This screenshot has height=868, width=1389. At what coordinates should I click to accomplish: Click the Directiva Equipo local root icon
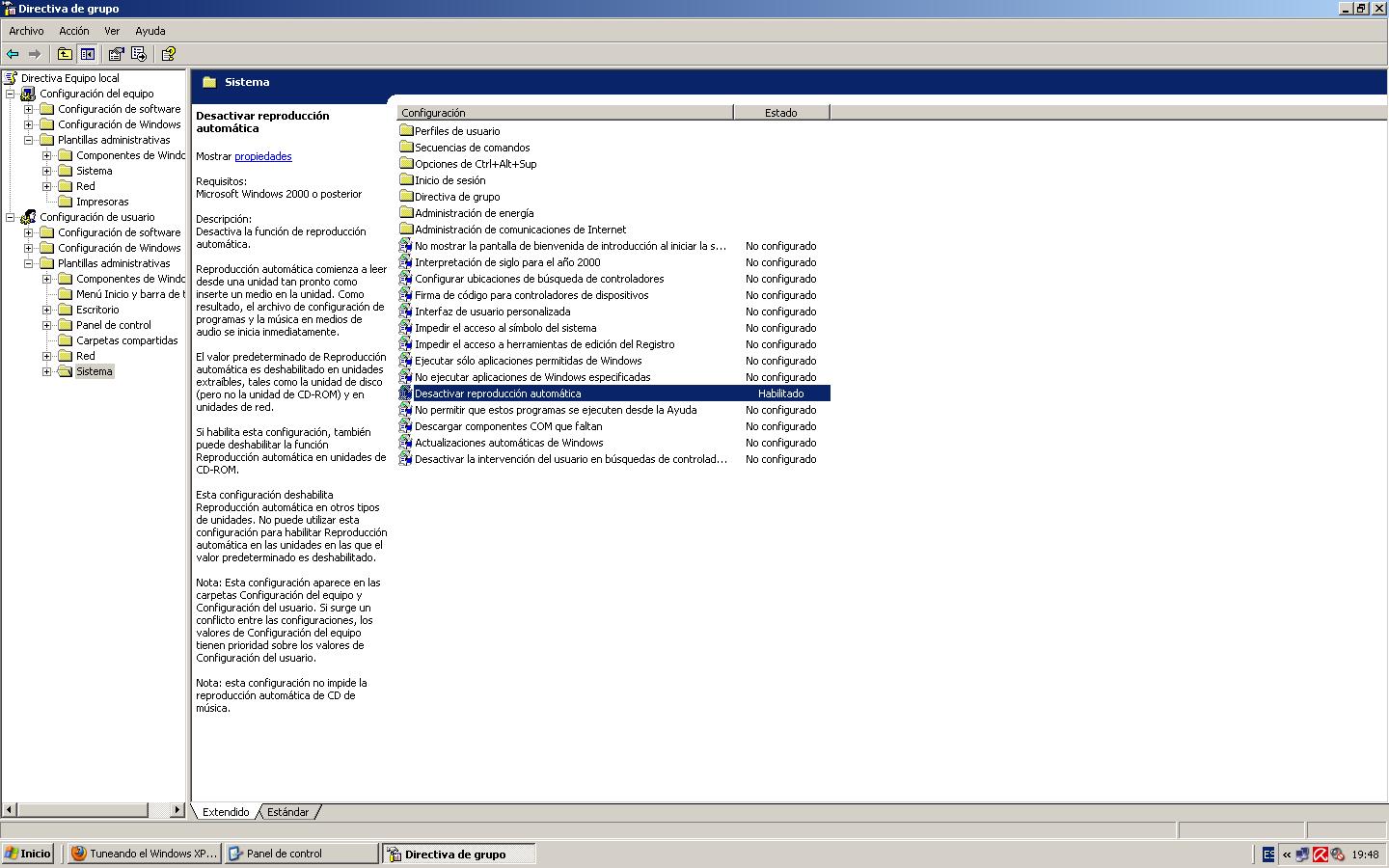12,78
